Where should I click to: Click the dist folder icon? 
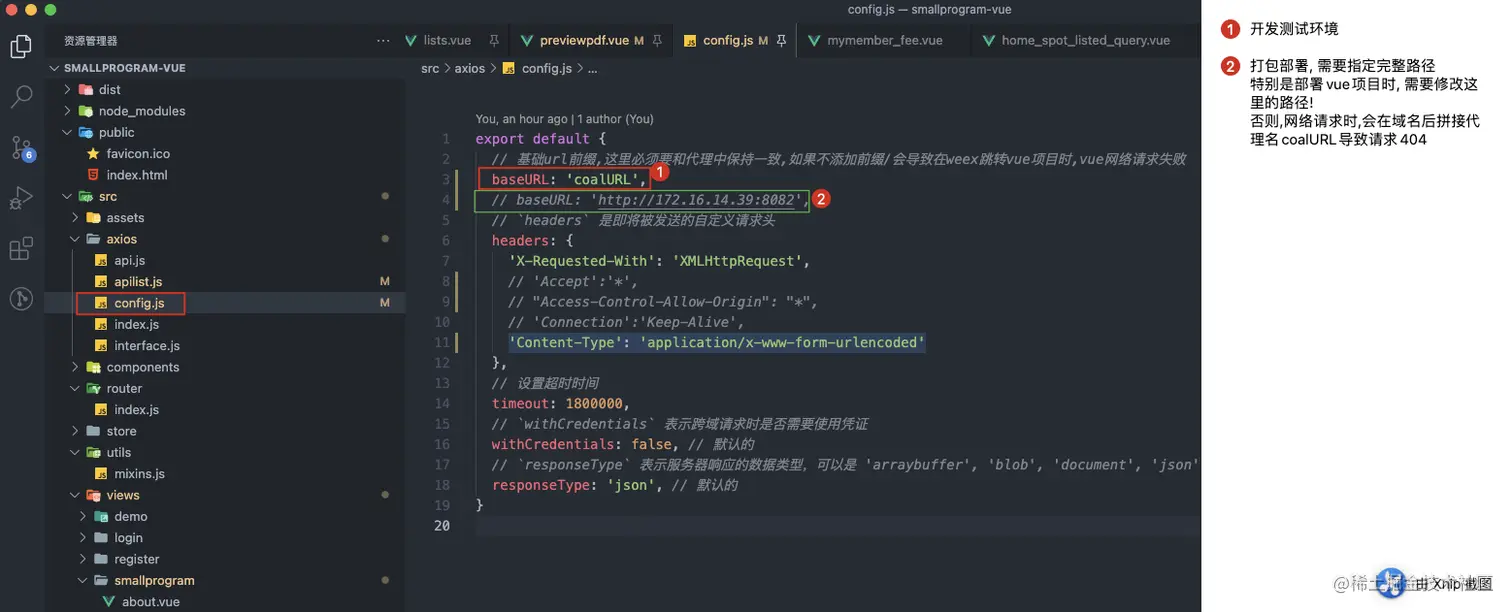pyautogui.click(x=86, y=90)
